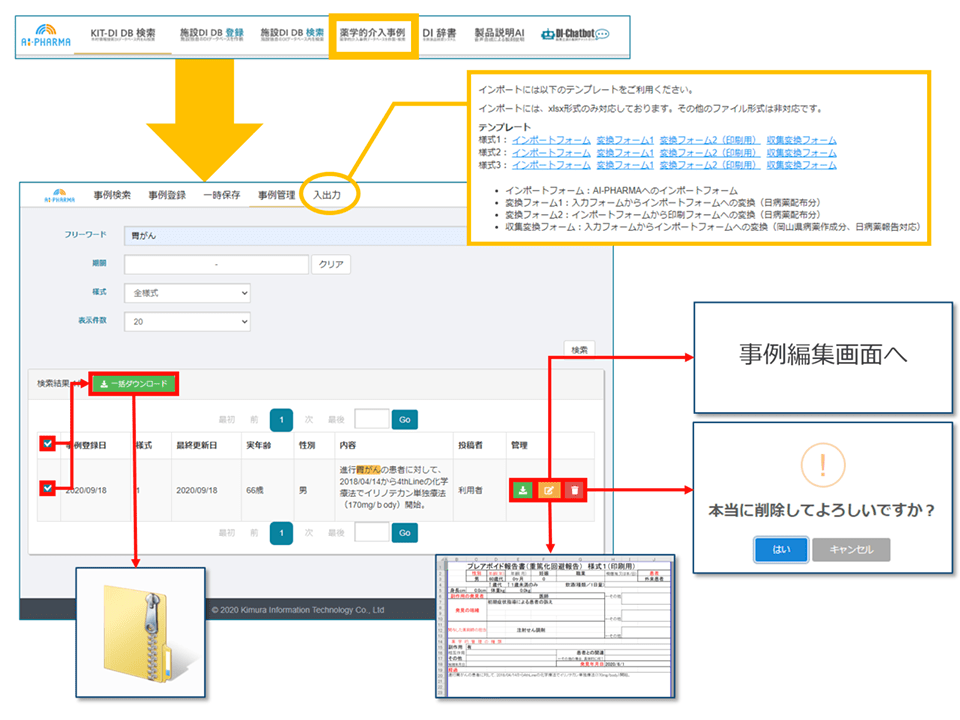
Task: Click the zip folder icon
Action: [x=142, y=632]
